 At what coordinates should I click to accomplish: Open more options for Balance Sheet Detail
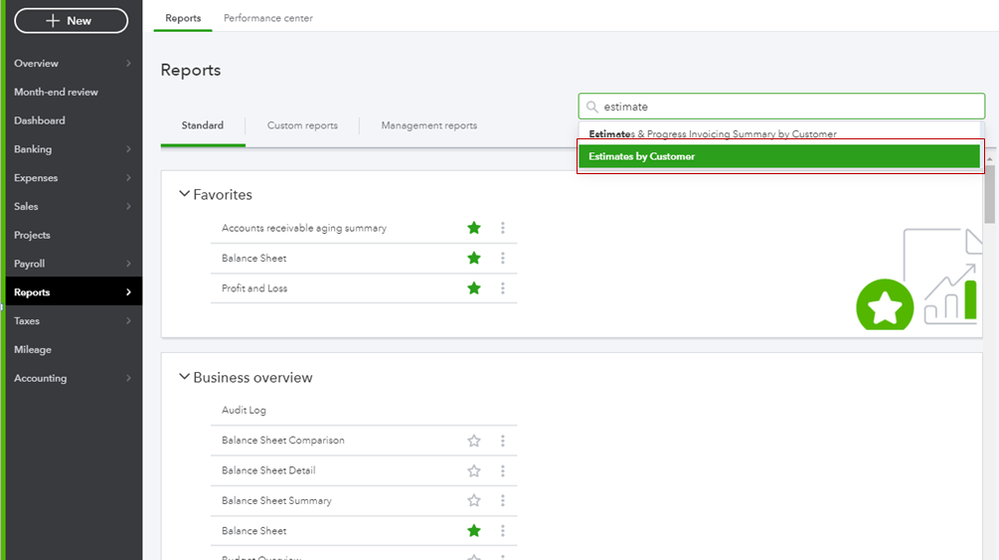503,471
